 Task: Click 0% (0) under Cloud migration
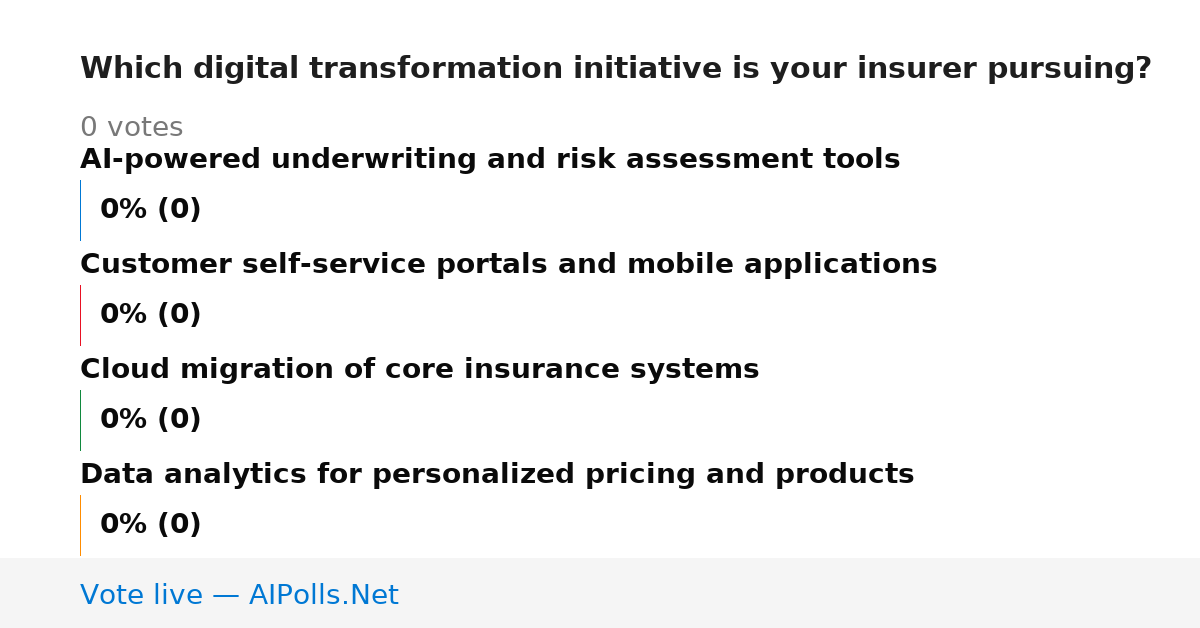[x=150, y=420]
